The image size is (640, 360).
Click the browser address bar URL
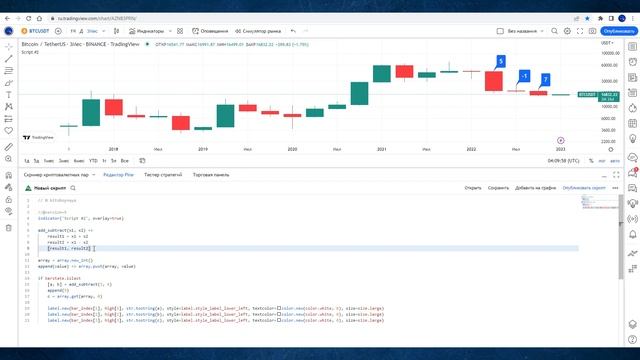(x=97, y=18)
